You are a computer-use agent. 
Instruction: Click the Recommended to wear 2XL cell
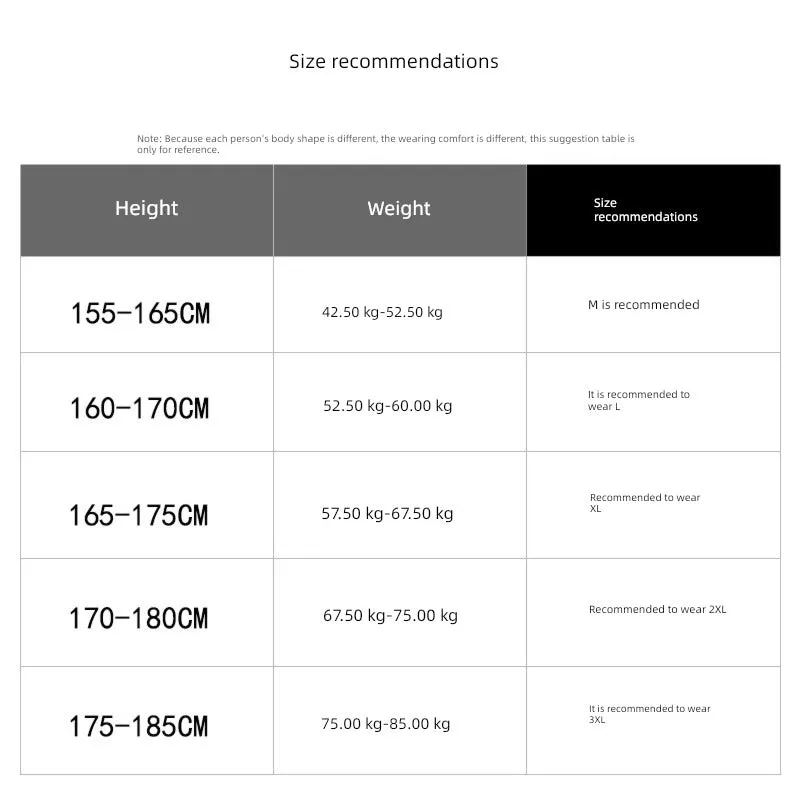coord(653,612)
